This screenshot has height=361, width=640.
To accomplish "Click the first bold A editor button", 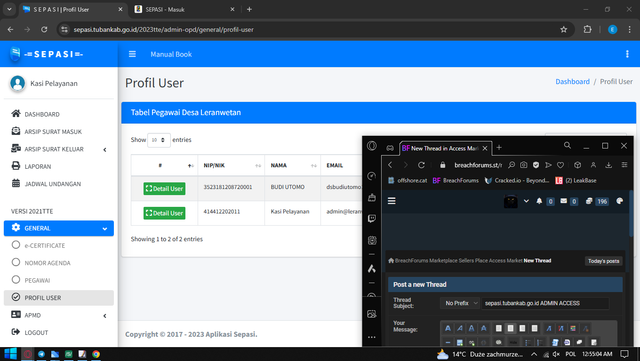I will point(448,328).
